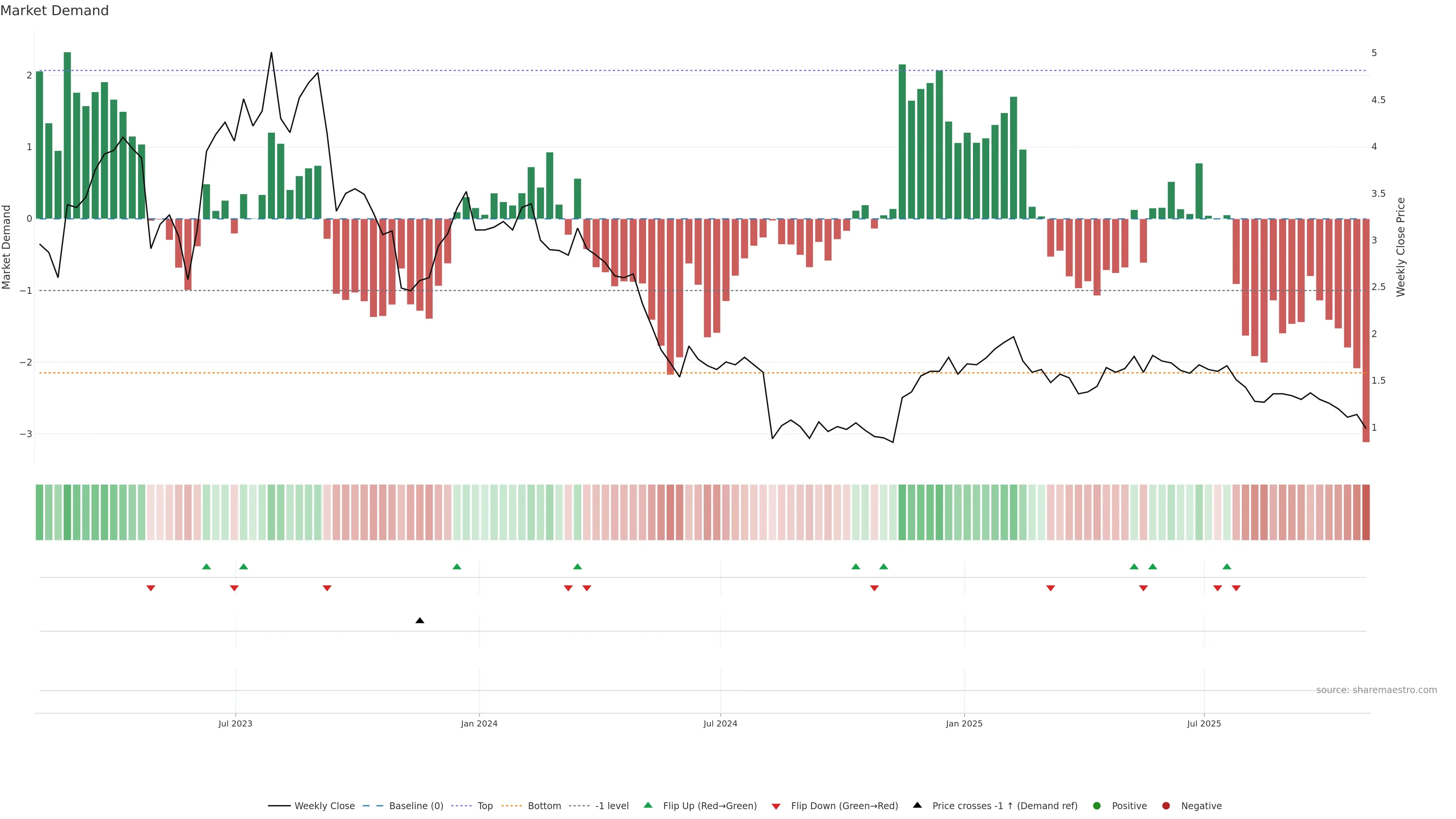Click the Market Demand chart title
This screenshot has height=819, width=1456.
(54, 11)
